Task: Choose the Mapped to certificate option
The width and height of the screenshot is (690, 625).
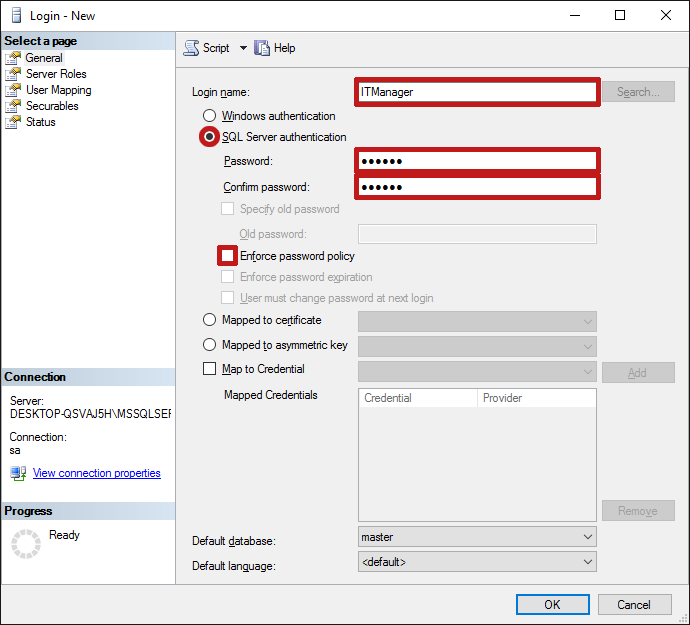Action: pos(210,320)
